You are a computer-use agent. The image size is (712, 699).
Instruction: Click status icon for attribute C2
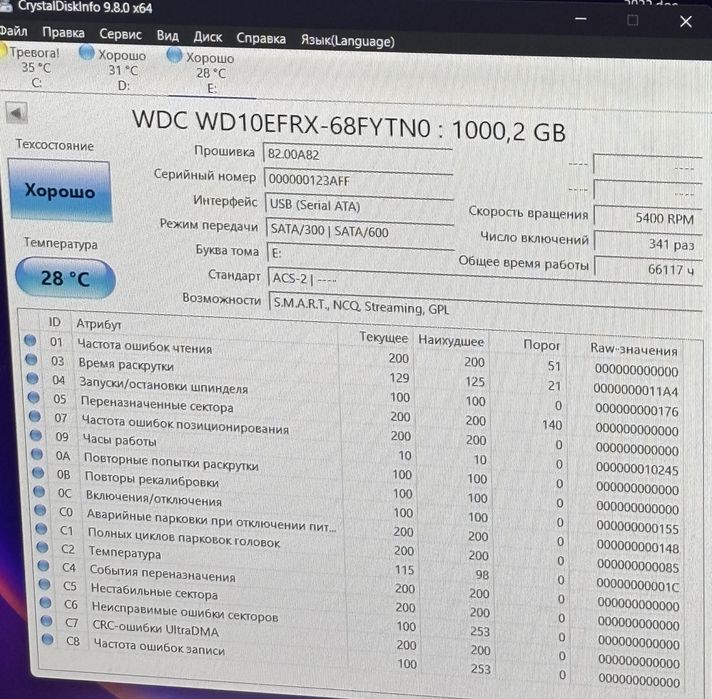point(43,547)
